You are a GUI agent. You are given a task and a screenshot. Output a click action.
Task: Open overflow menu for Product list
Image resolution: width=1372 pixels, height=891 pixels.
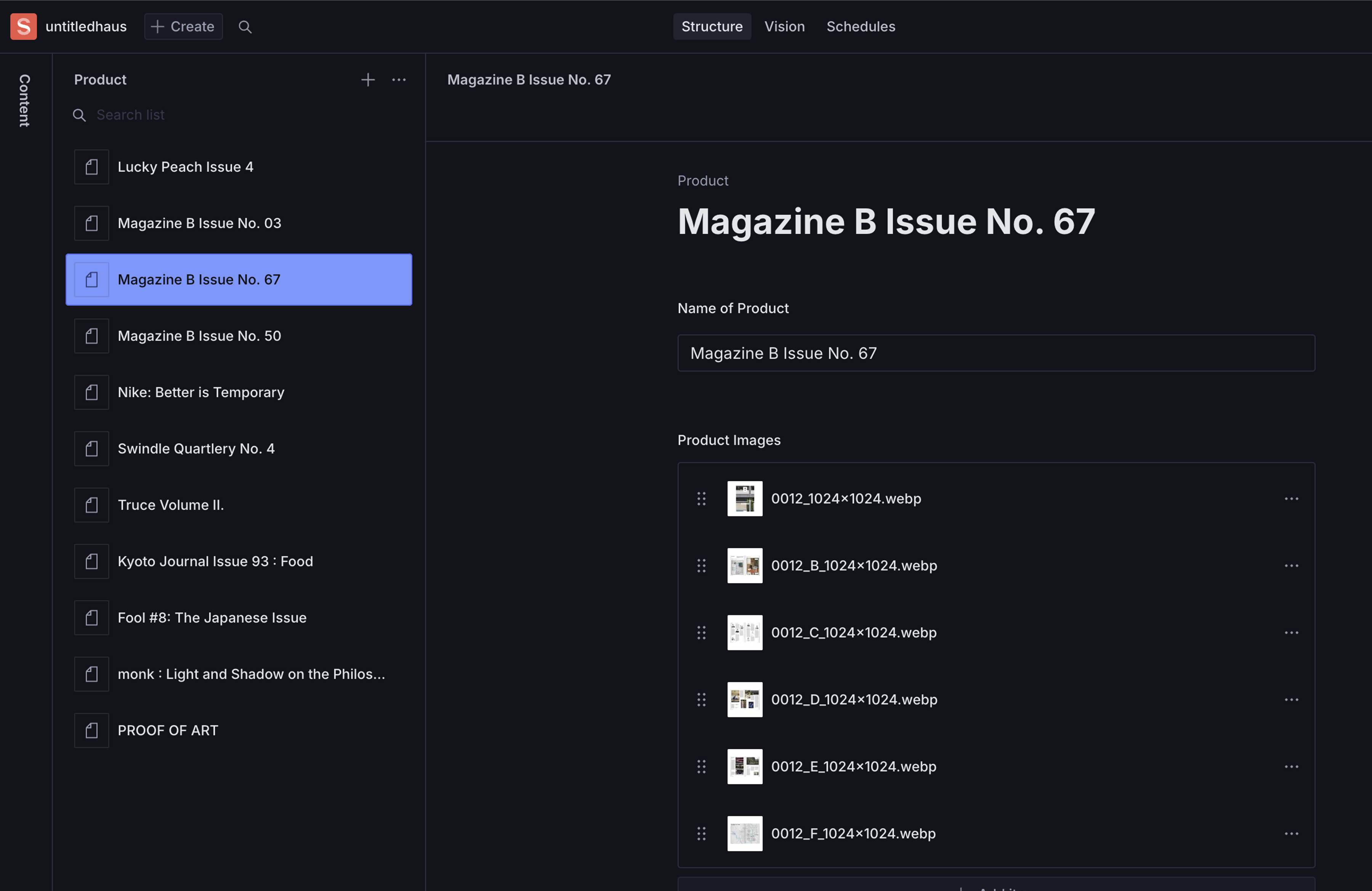pyautogui.click(x=399, y=79)
